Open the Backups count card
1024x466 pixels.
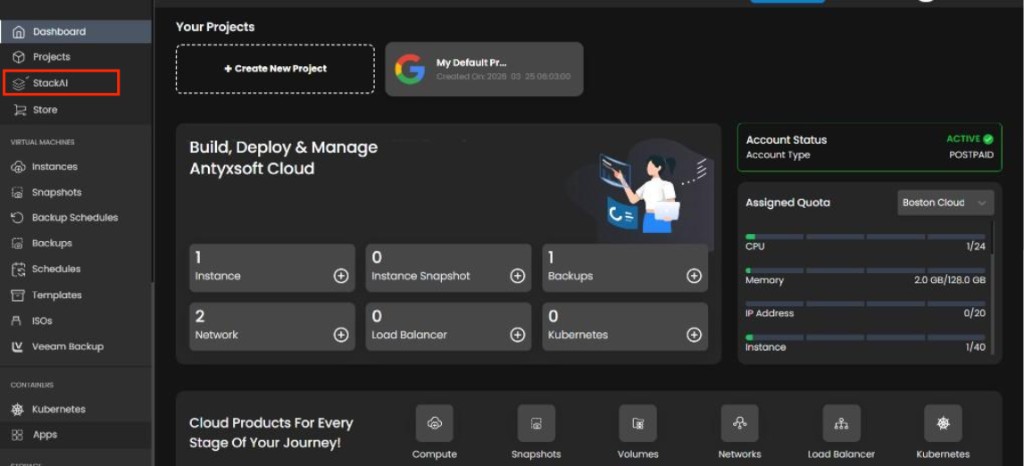(x=625, y=268)
